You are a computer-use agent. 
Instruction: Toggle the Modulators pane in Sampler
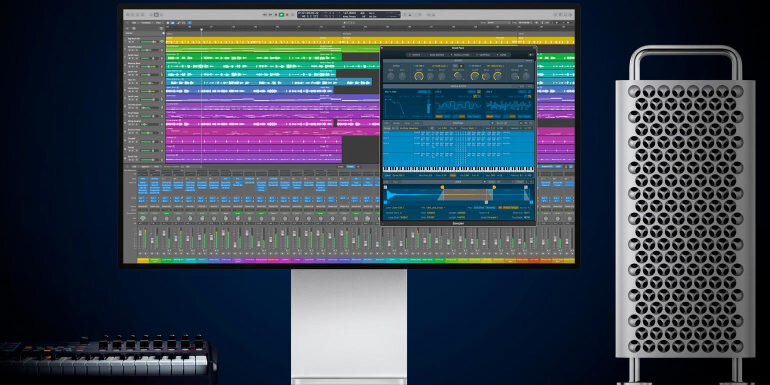(x=460, y=55)
